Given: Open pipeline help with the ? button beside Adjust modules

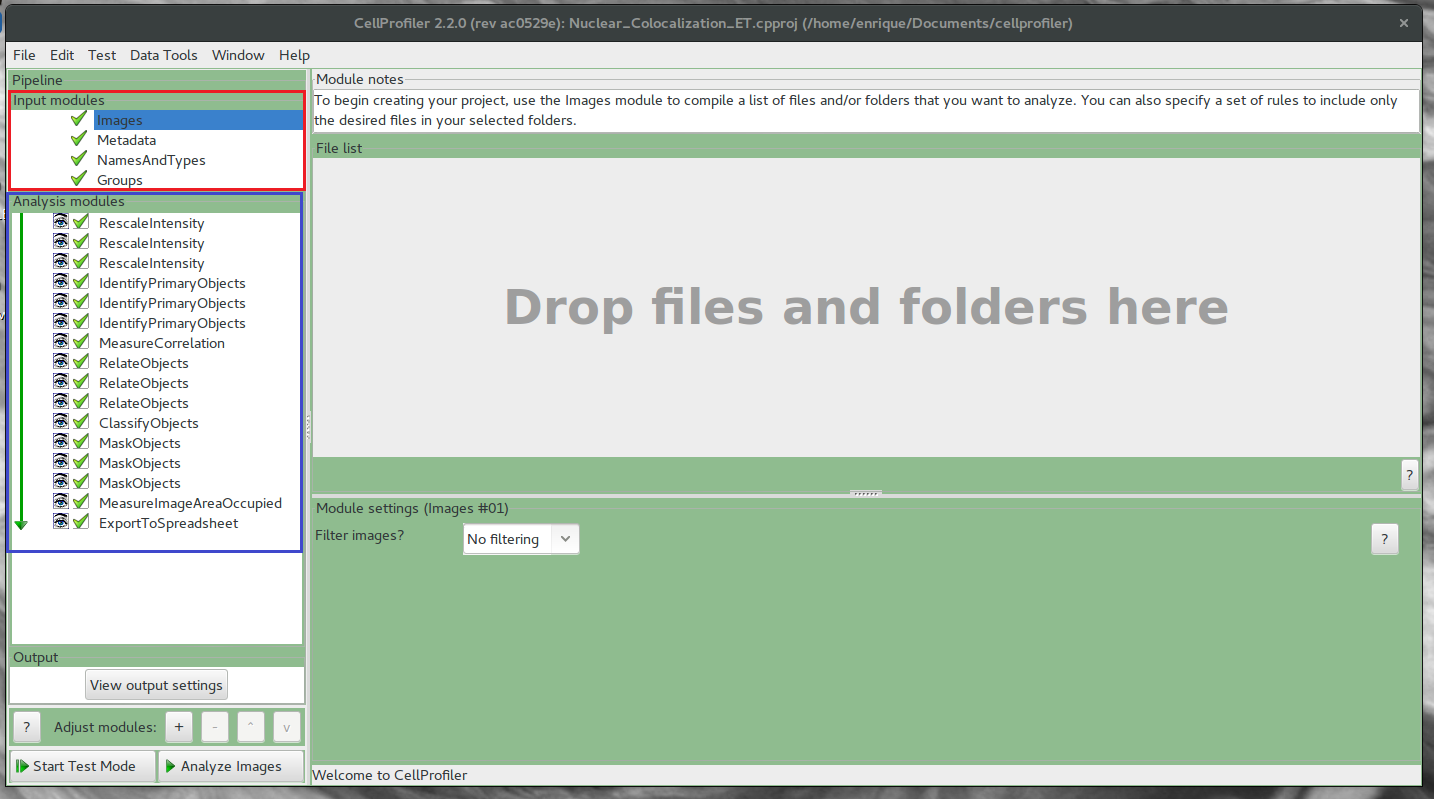Looking at the screenshot, I should point(27,727).
